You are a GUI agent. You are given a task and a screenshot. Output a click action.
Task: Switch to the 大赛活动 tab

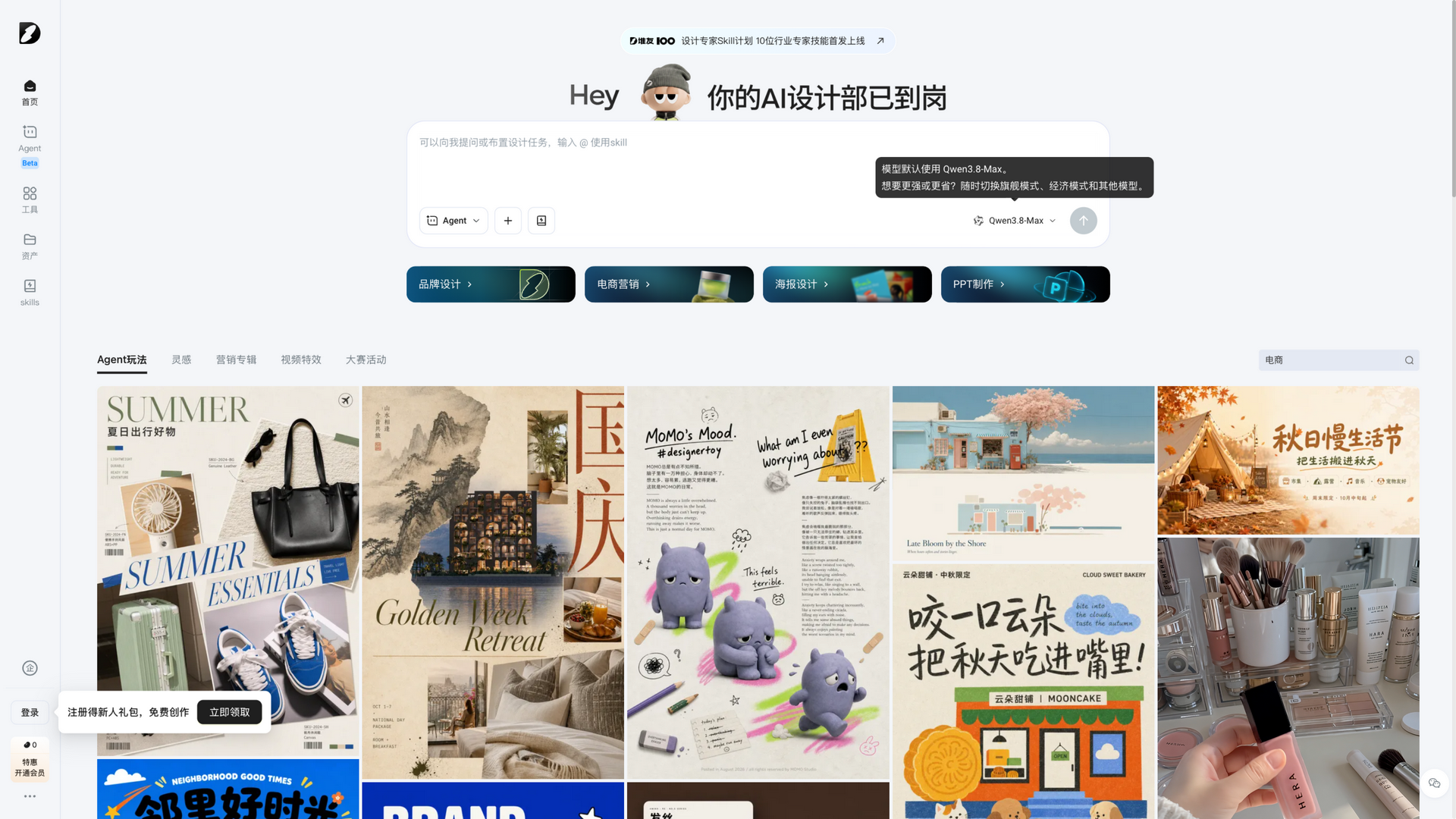(366, 360)
